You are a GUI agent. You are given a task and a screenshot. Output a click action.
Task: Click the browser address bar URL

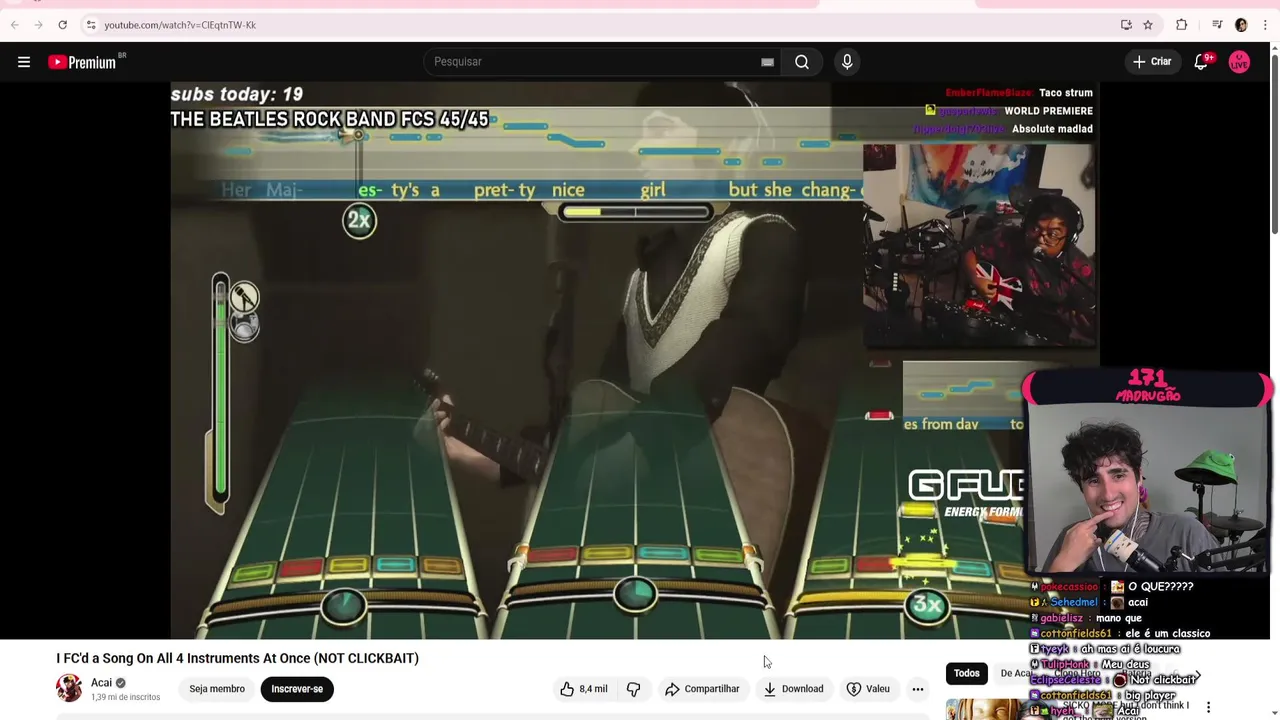click(180, 25)
